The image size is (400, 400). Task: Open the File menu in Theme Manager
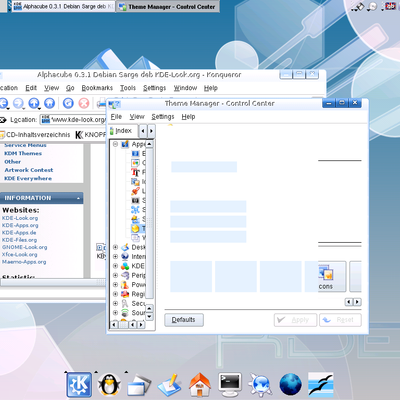(116, 117)
